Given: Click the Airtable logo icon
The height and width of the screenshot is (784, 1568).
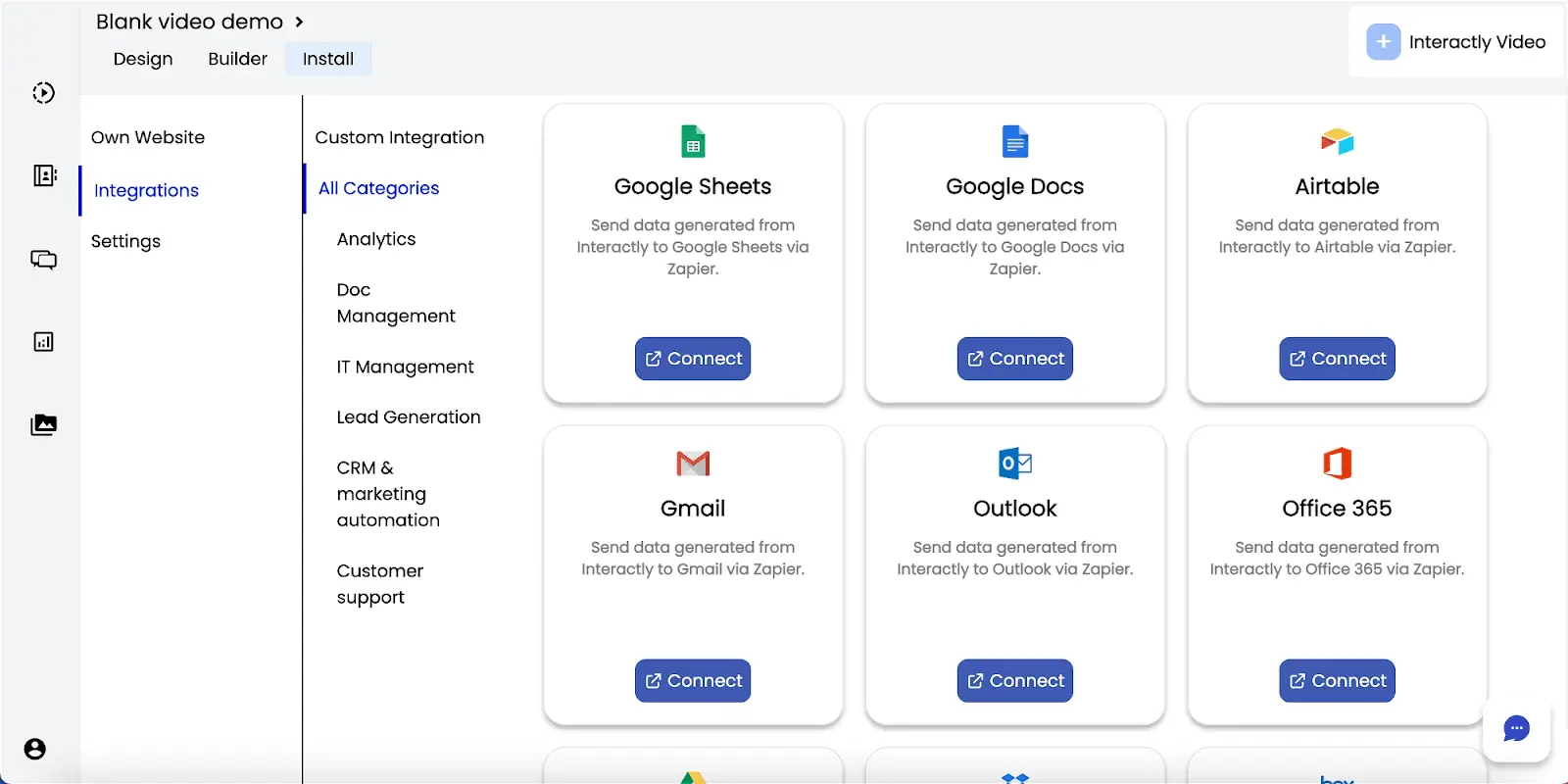Looking at the screenshot, I should [x=1337, y=142].
